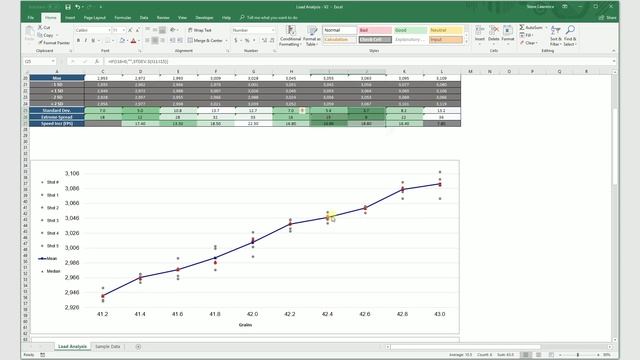This screenshot has width=640, height=360.
Task: Toggle Align Left
Action: pyautogui.click(x=147, y=40)
